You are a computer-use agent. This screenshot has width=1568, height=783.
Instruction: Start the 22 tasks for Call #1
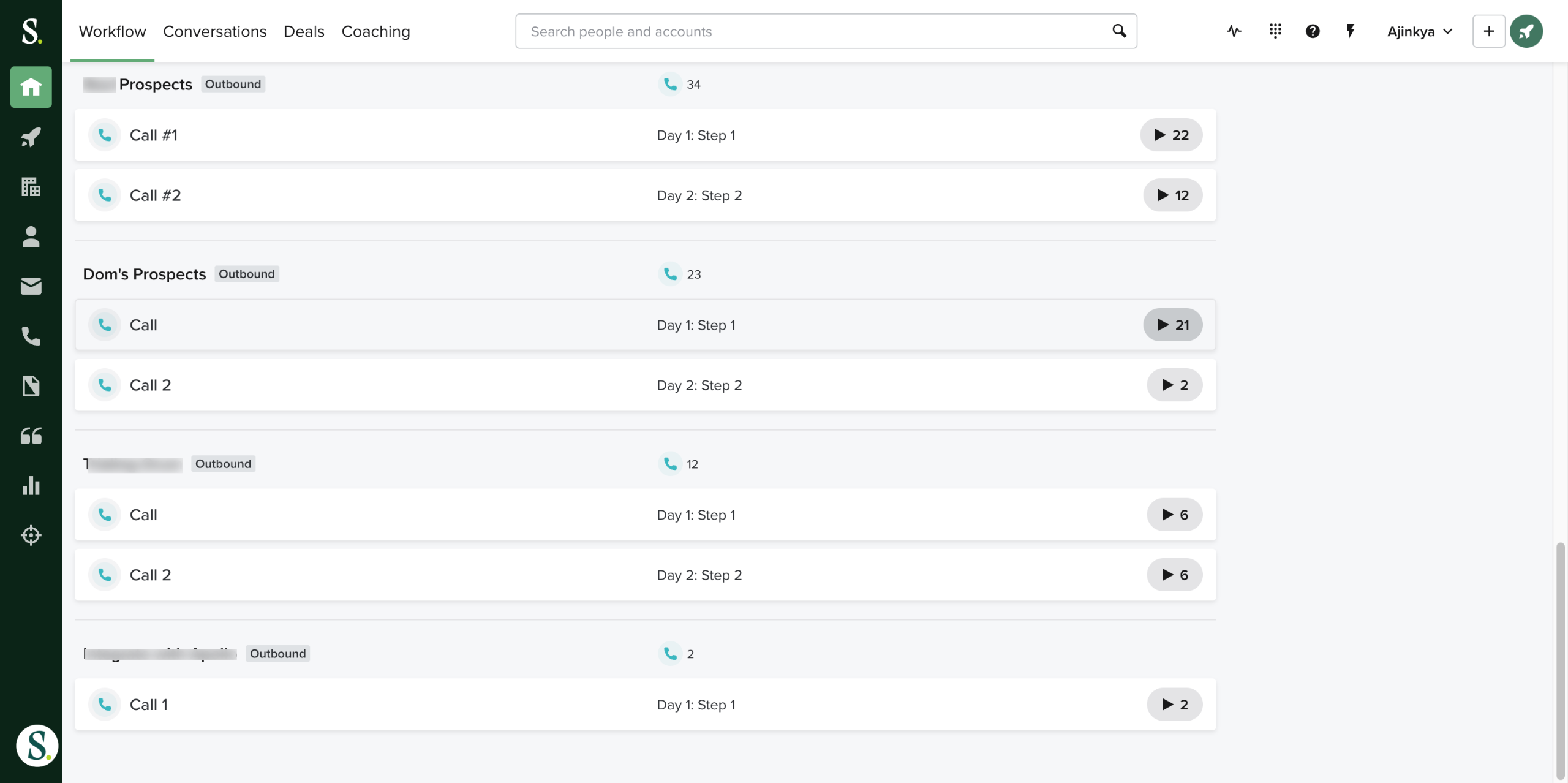pyautogui.click(x=1170, y=135)
